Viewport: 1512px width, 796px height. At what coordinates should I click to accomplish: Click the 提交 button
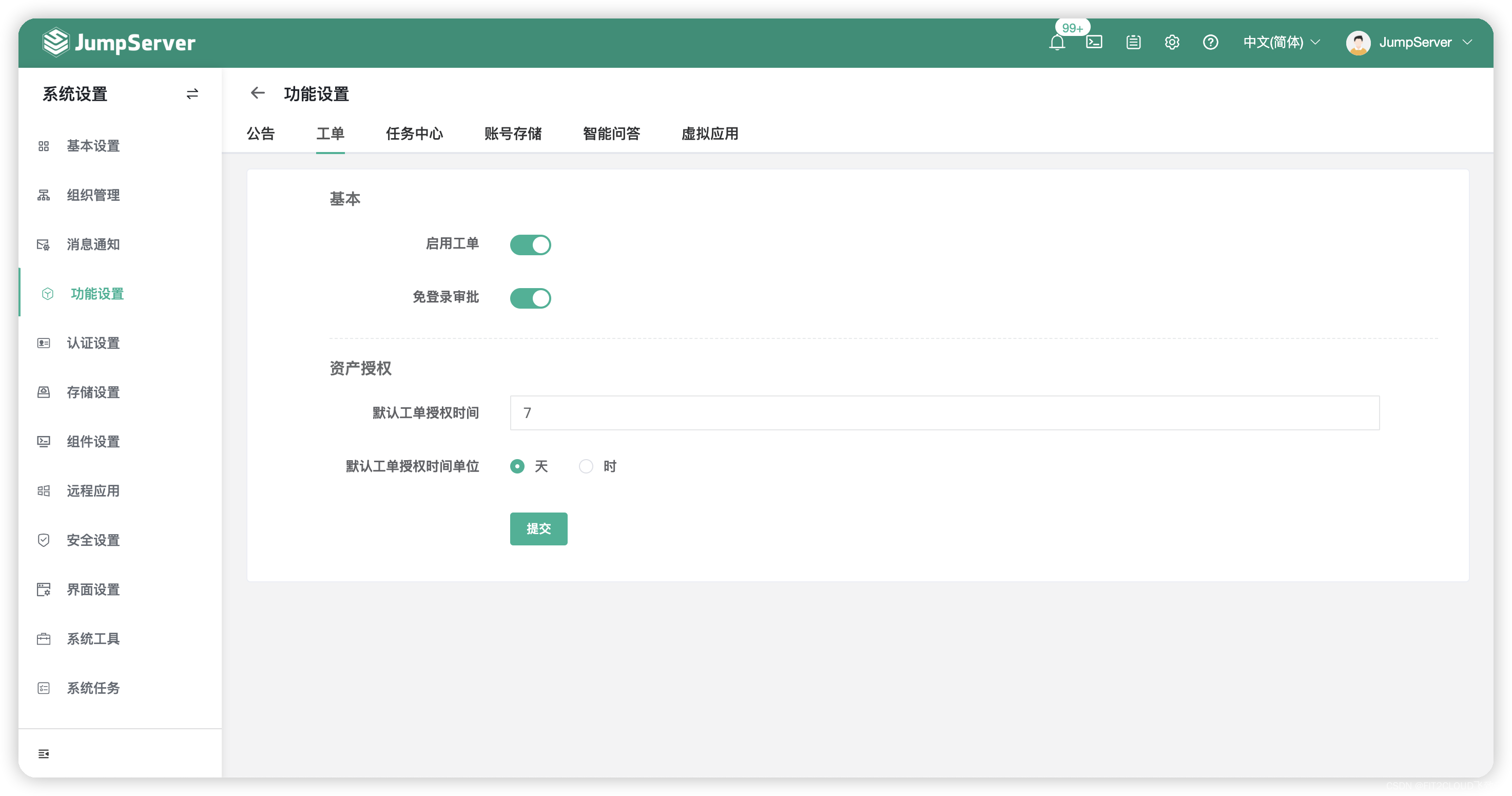tap(538, 529)
